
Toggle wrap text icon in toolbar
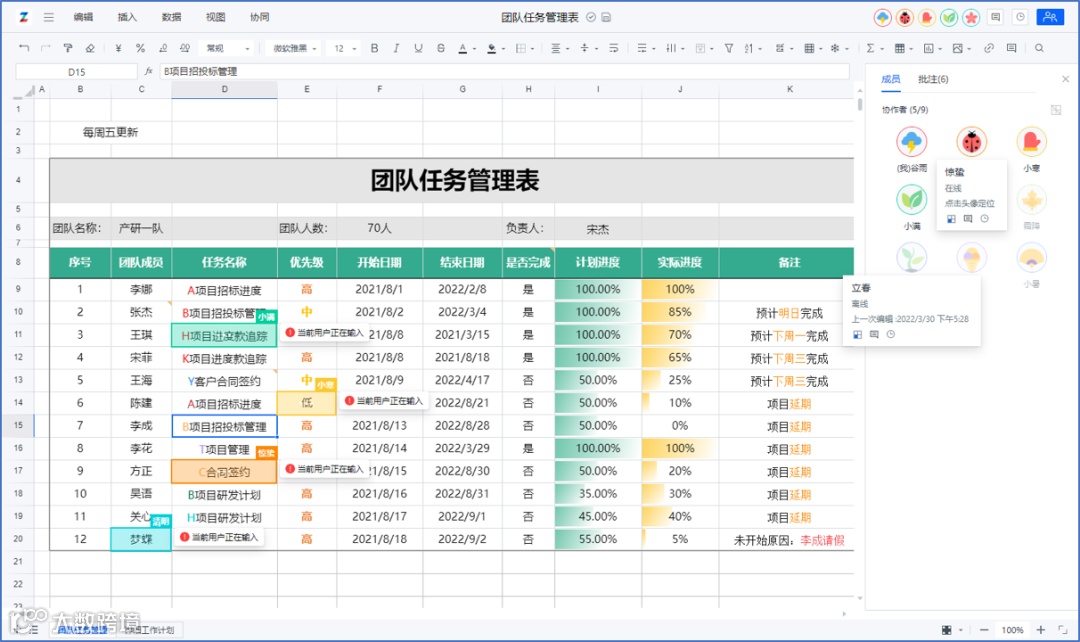[x=613, y=48]
